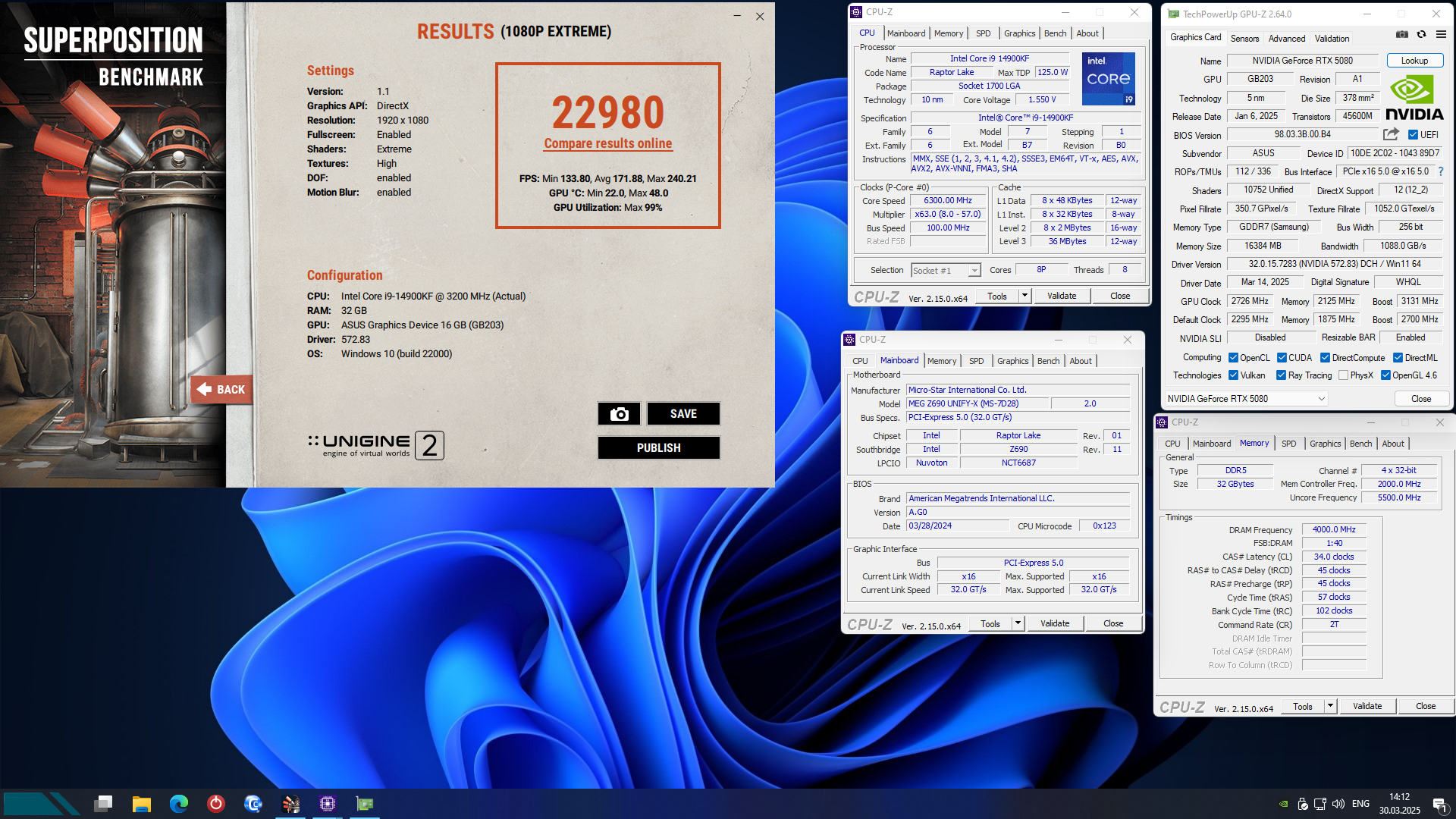
Task: Click the Unigine 2 engine logo
Action: pyautogui.click(x=376, y=446)
